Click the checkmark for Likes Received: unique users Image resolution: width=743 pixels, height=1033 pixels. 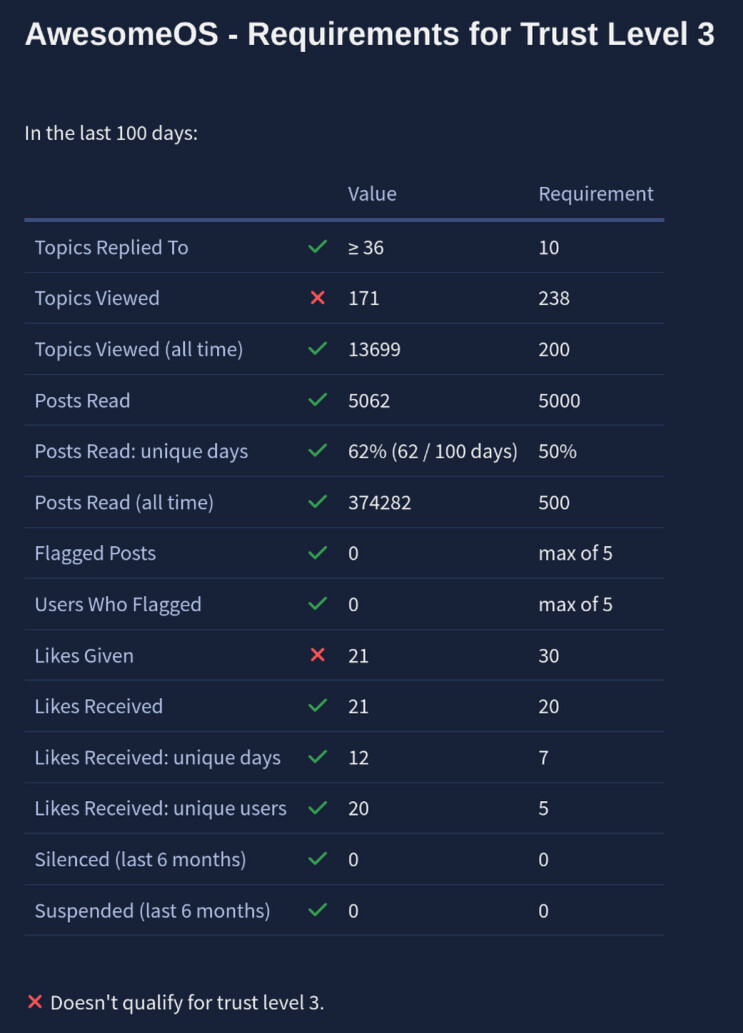318,808
